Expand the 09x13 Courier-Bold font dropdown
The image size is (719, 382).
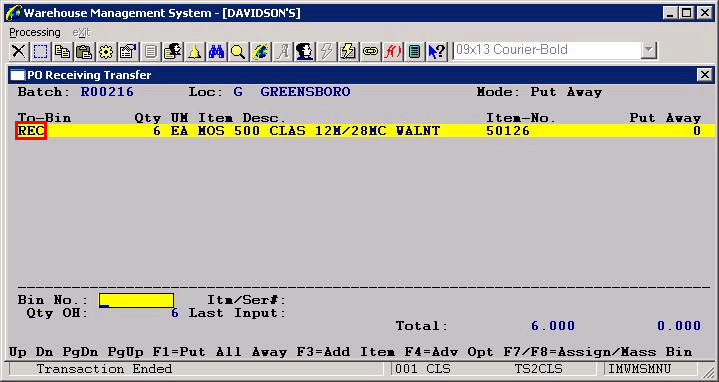[x=649, y=50]
